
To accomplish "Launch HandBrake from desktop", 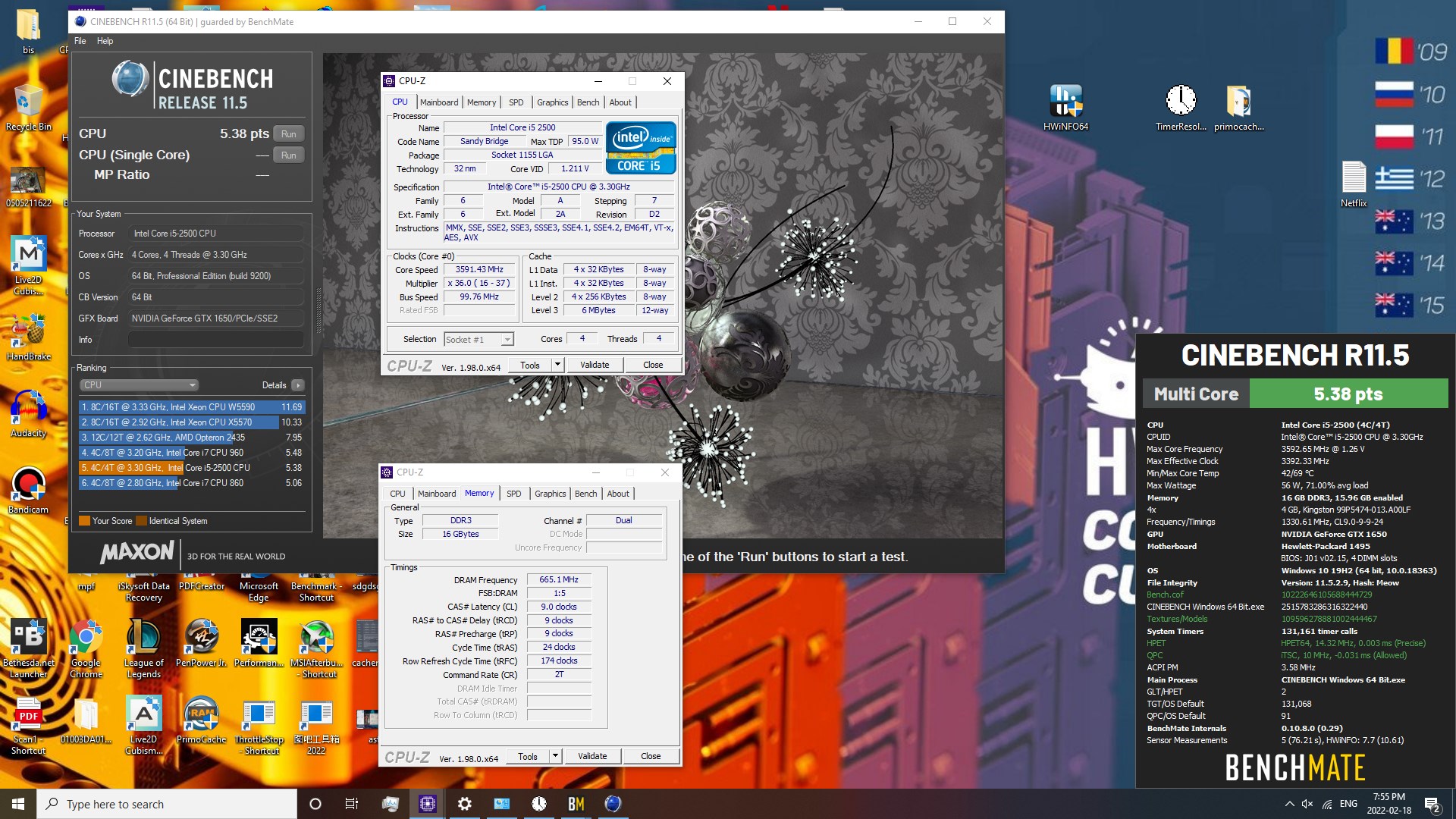I will (28, 337).
